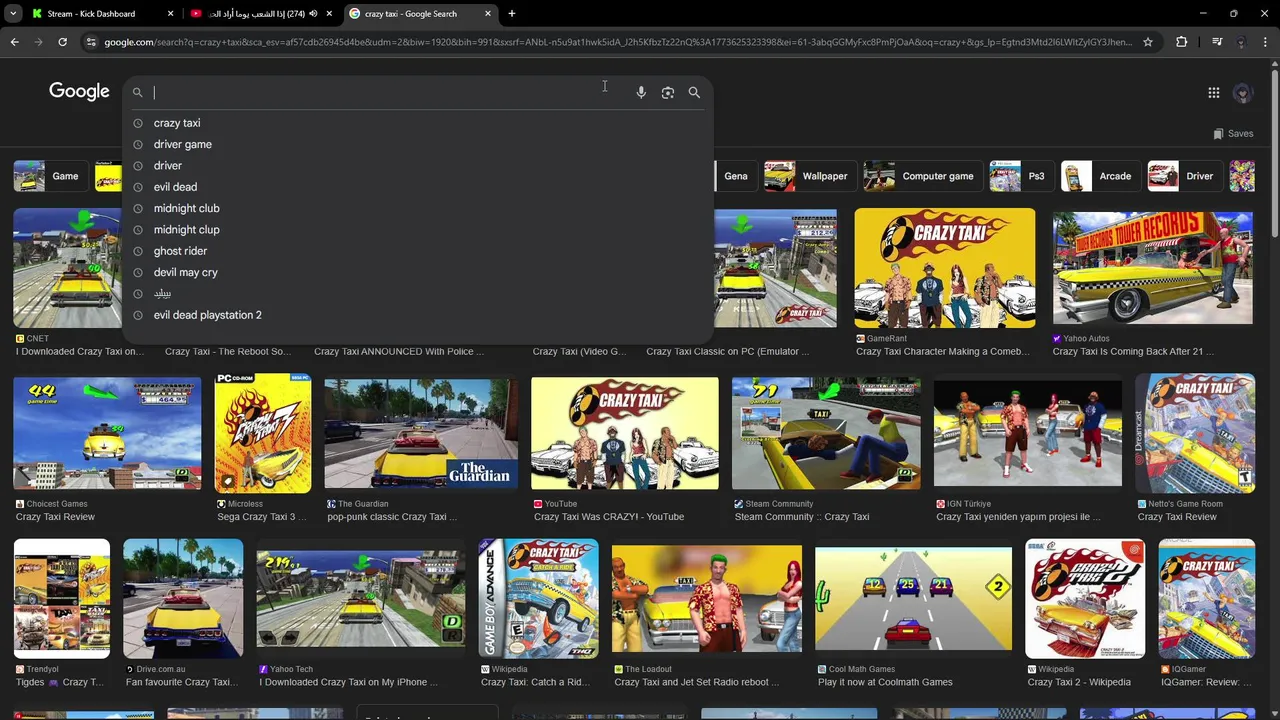This screenshot has height=720, width=1280.
Task: Open 'Crazy Taxi Was CRAZY! - YouTube' link
Action: coord(609,517)
